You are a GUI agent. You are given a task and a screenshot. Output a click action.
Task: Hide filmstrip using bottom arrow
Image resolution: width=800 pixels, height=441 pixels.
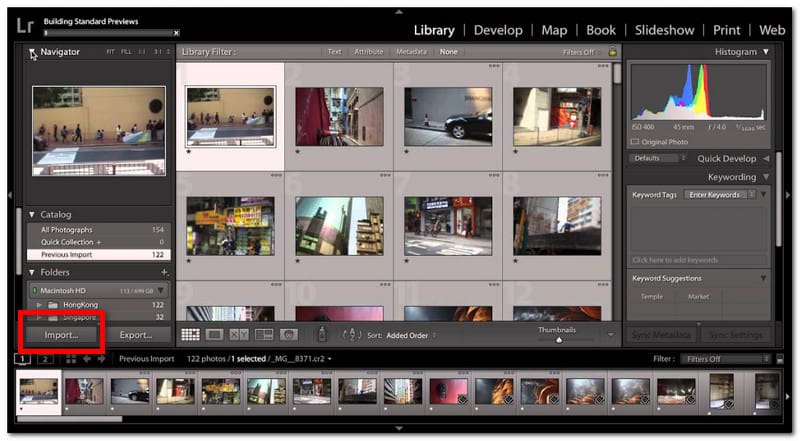pyautogui.click(x=399, y=428)
